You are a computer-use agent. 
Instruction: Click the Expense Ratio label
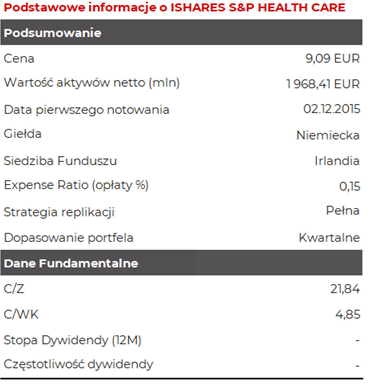coord(76,185)
